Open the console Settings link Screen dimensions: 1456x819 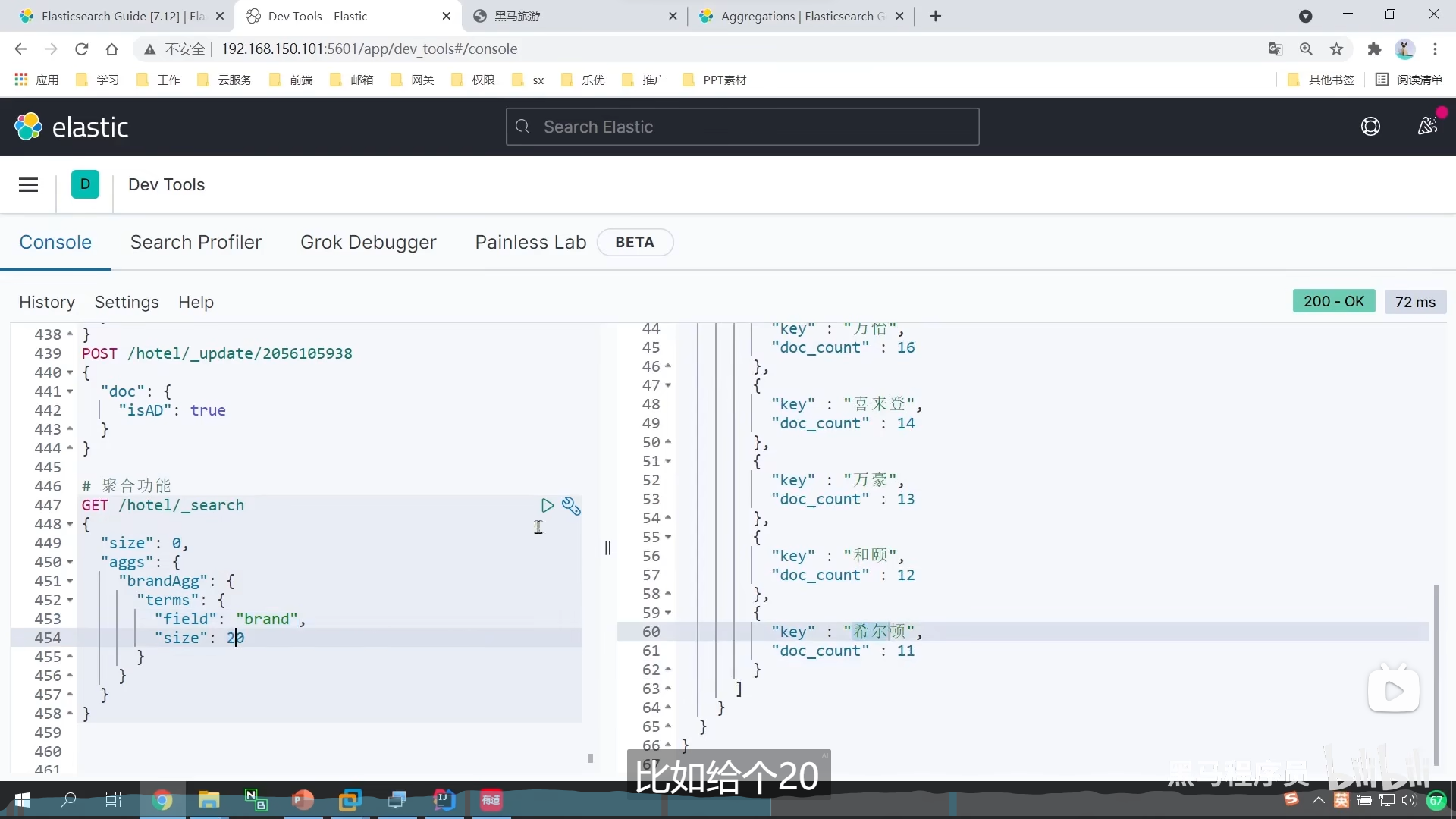click(x=127, y=302)
